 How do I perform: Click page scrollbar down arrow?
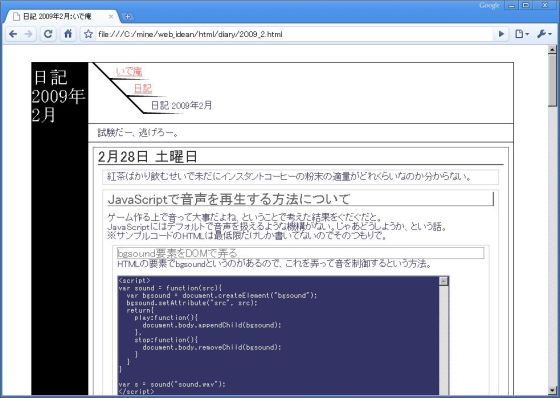point(552,389)
